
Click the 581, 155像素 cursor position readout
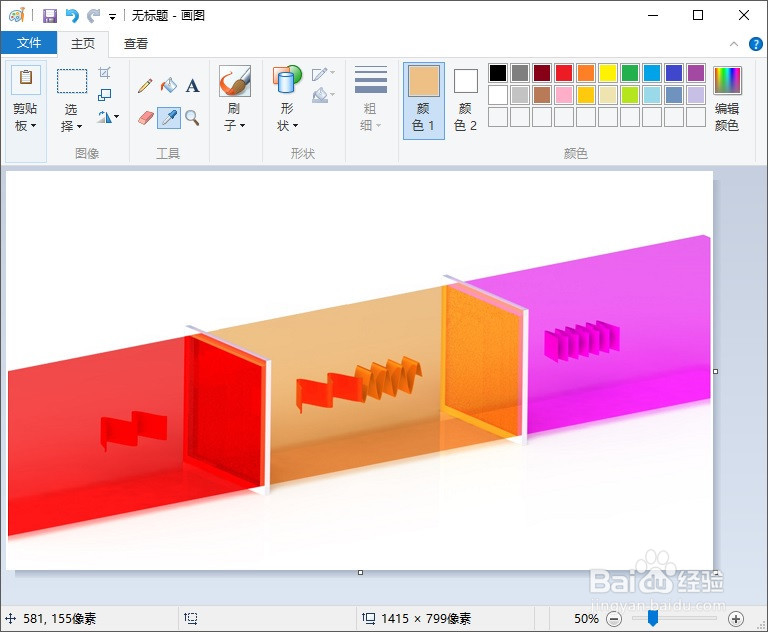tap(59, 619)
